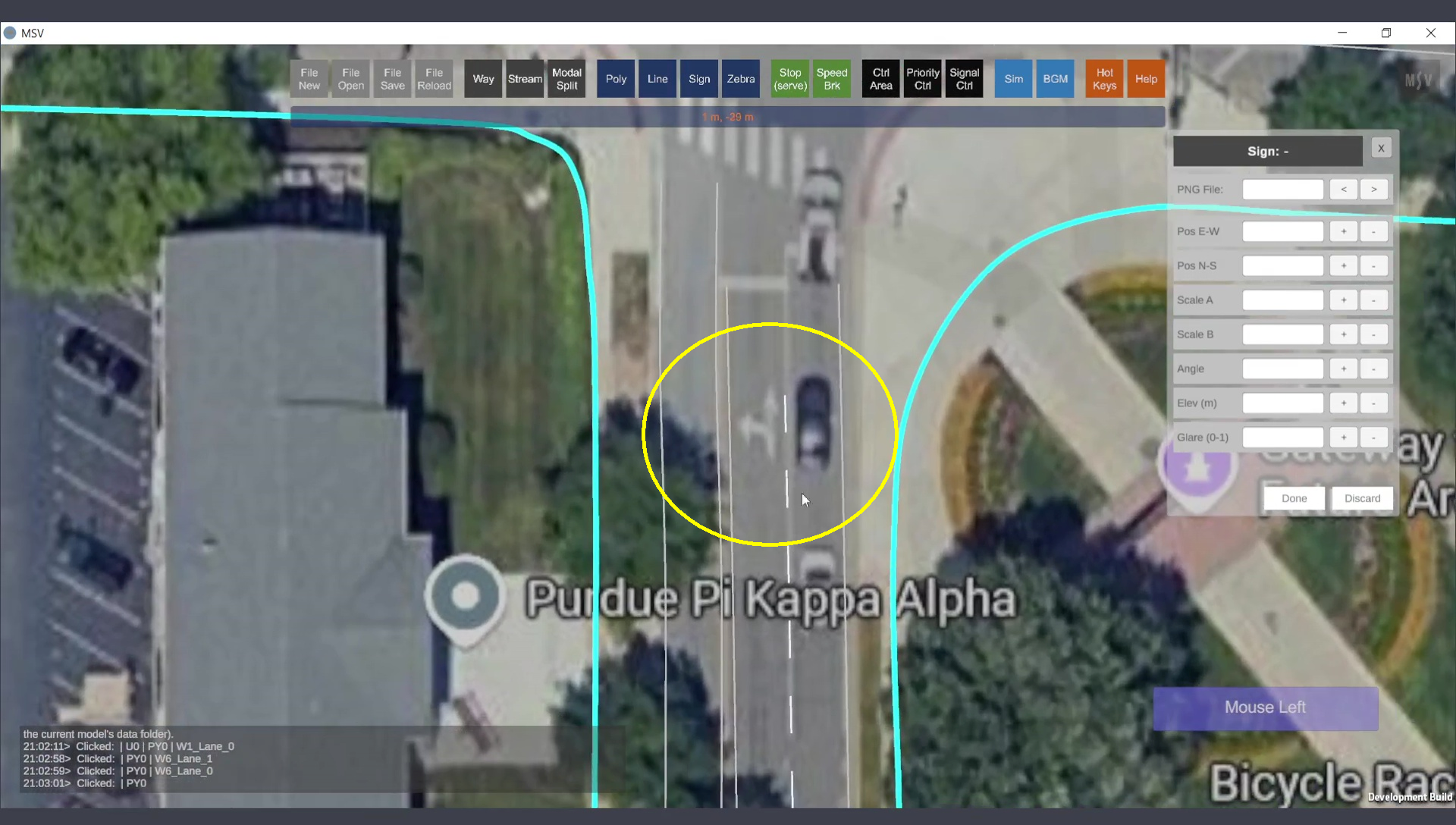Increase the Angle value with plus
Viewport: 1456px width, 825px height.
1343,369
